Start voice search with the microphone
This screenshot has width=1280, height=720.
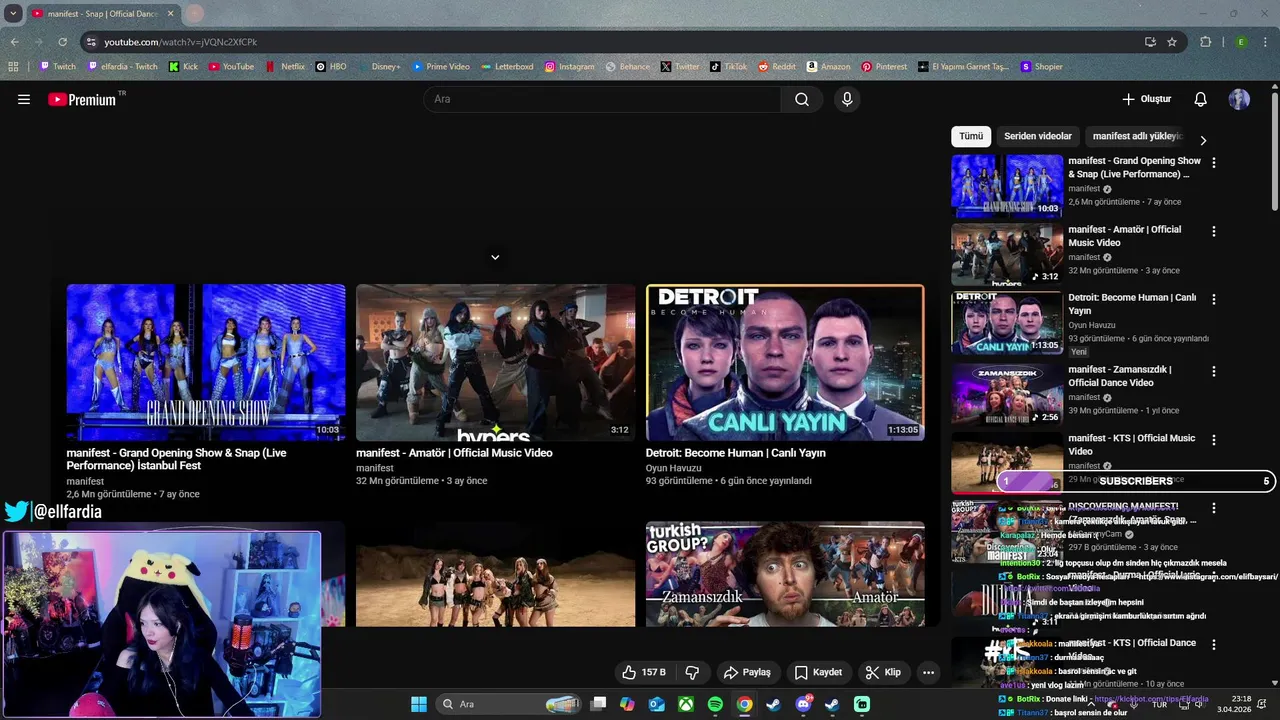pos(847,99)
